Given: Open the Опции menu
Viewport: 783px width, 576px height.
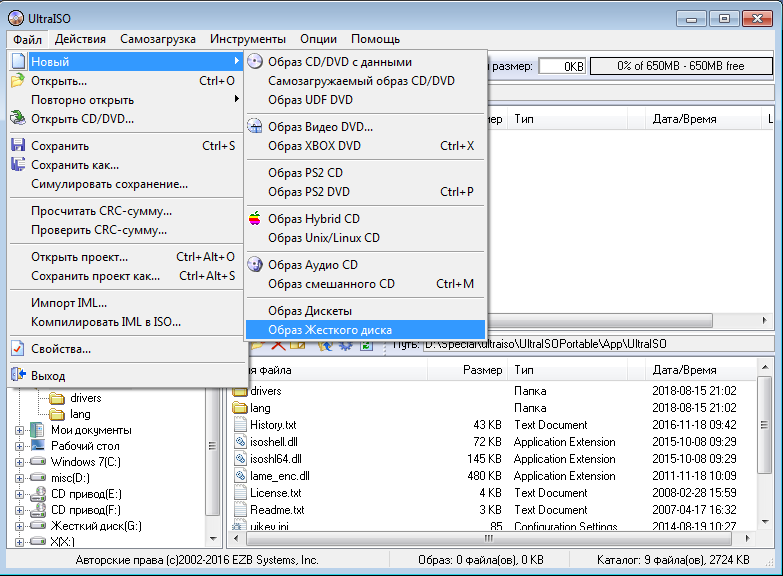Looking at the screenshot, I should point(318,39).
